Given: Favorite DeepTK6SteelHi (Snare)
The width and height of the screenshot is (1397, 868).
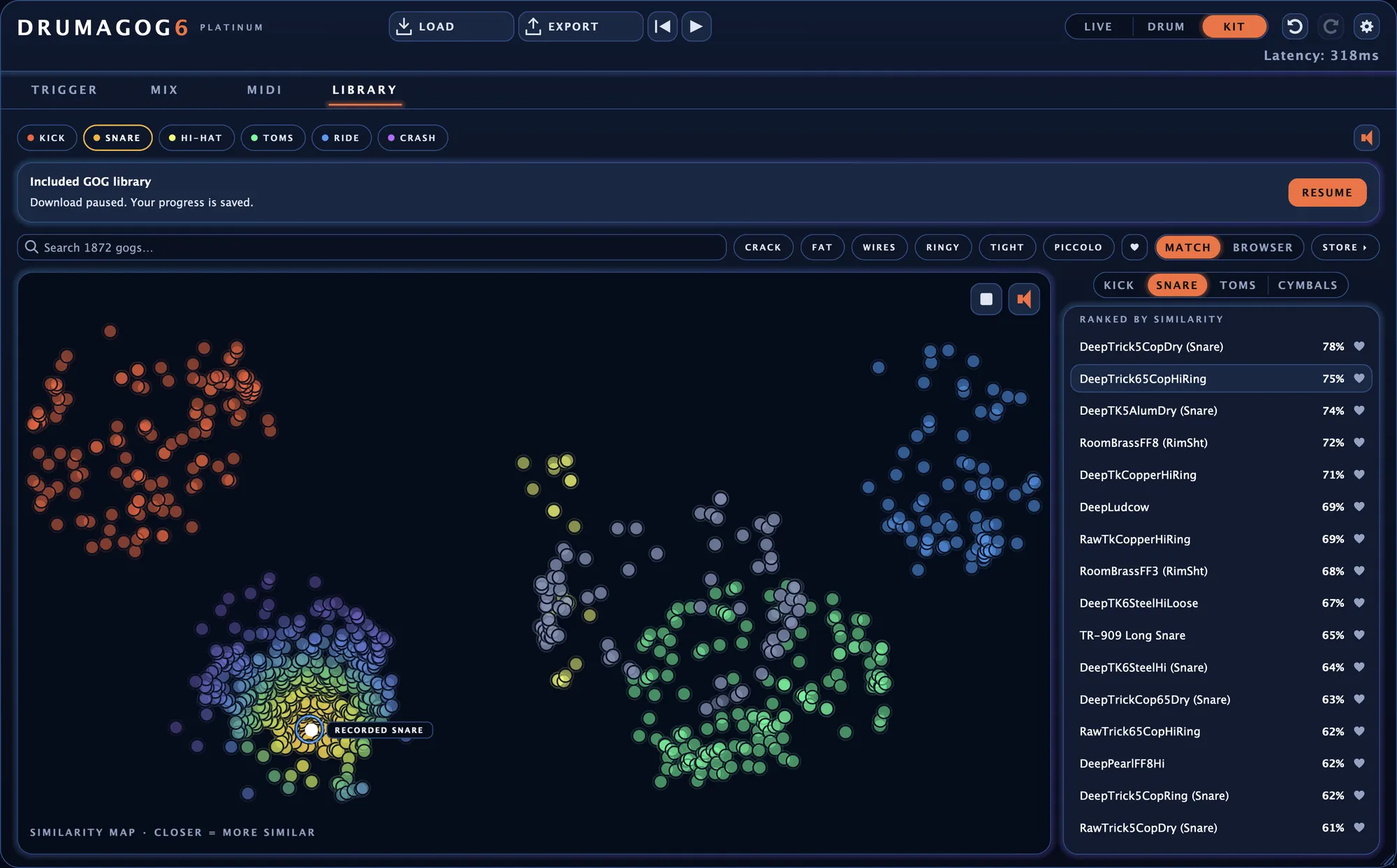Looking at the screenshot, I should (x=1359, y=668).
